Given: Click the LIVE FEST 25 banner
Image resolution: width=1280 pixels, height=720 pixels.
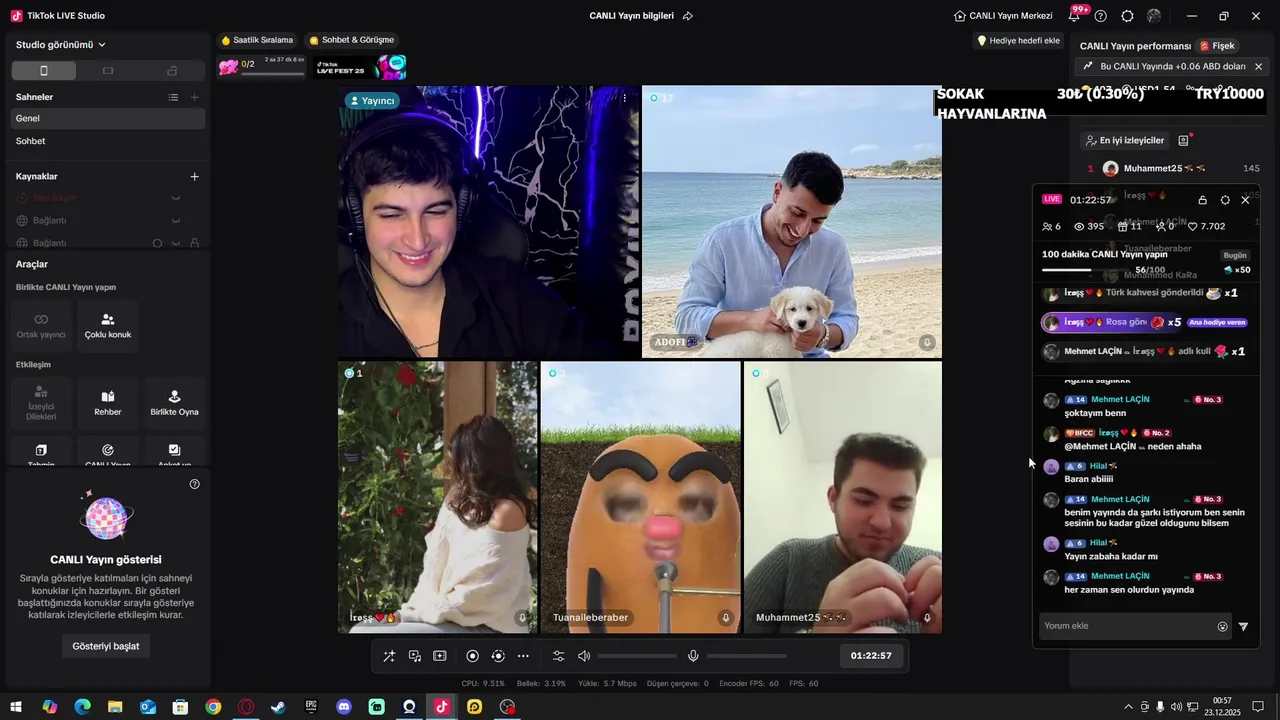Looking at the screenshot, I should coord(359,67).
